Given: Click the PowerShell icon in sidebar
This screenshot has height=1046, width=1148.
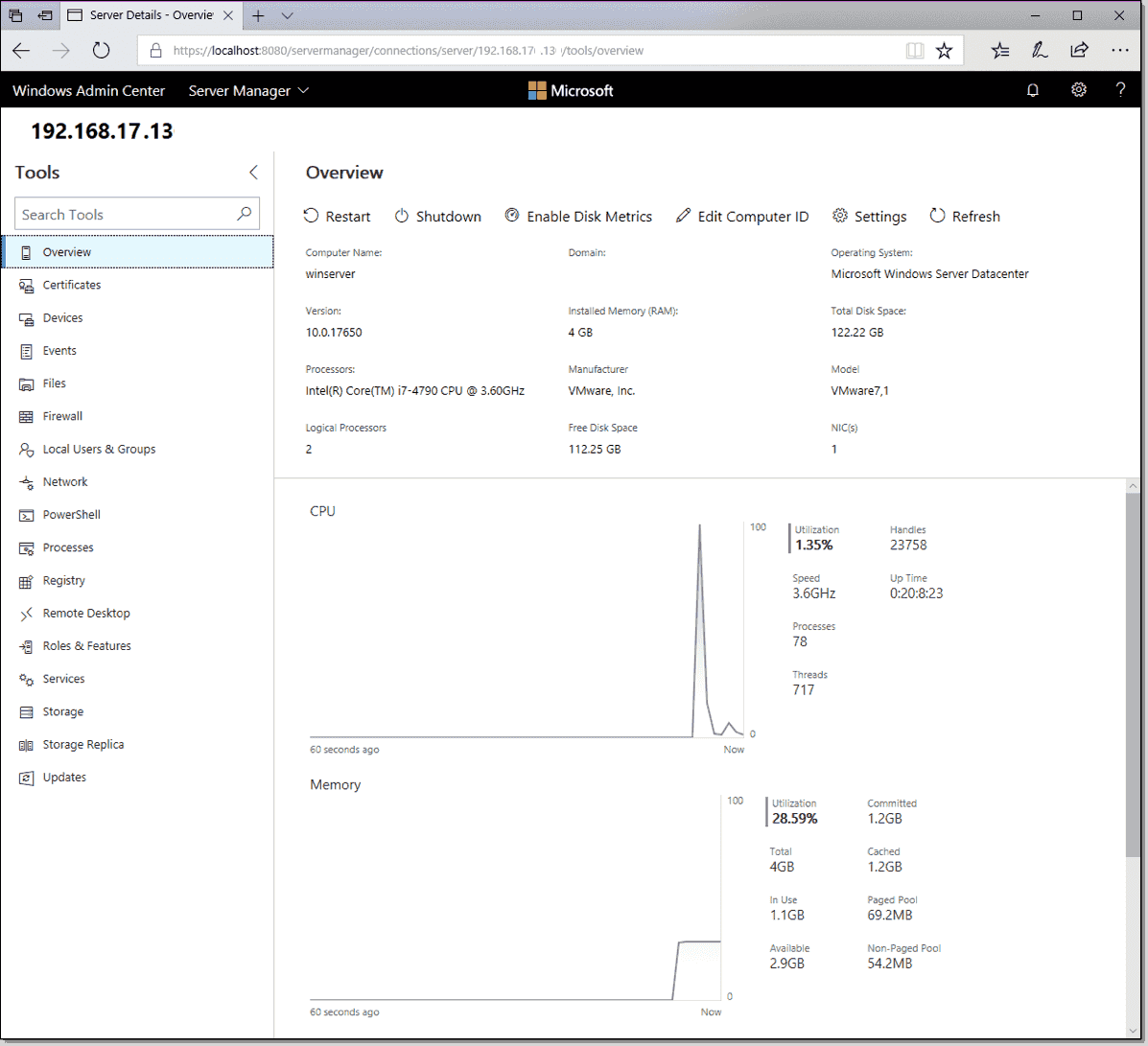Looking at the screenshot, I should pos(26,515).
